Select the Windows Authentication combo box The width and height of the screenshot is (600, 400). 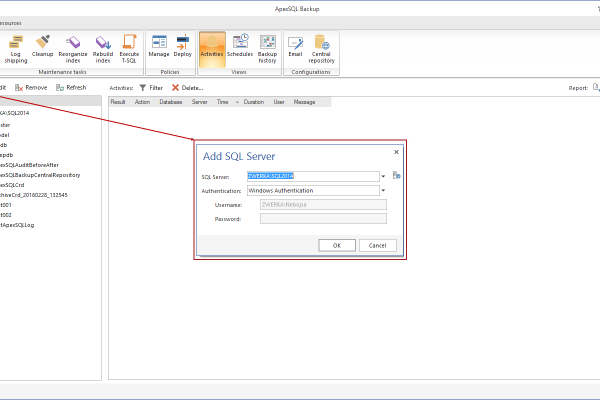[x=313, y=191]
